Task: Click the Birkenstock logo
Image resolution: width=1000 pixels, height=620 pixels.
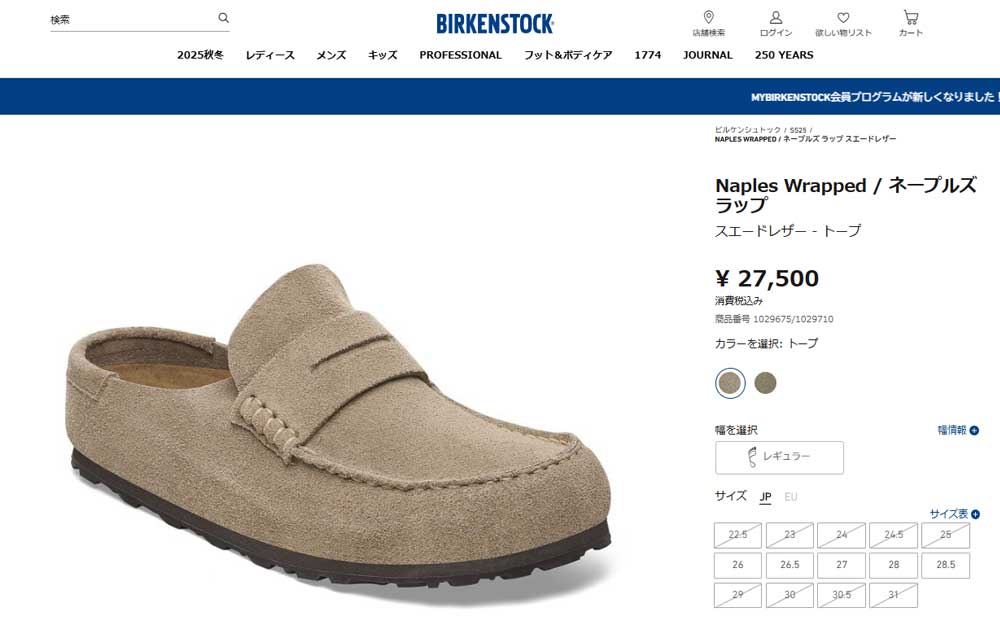Action: (x=495, y=23)
